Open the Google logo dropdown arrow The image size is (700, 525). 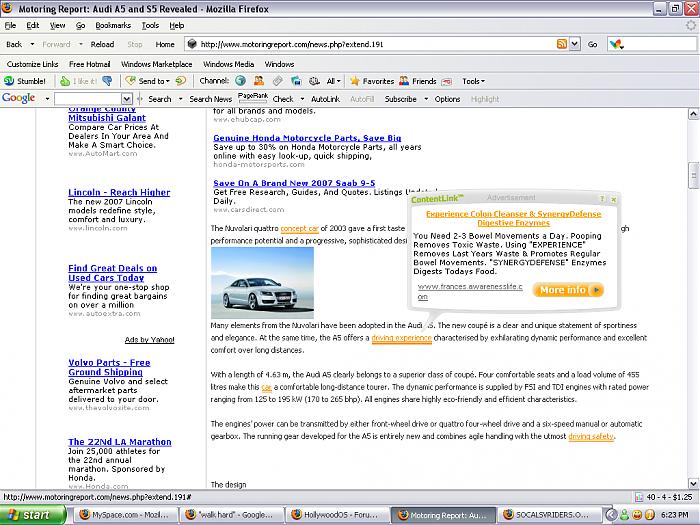click(x=47, y=99)
